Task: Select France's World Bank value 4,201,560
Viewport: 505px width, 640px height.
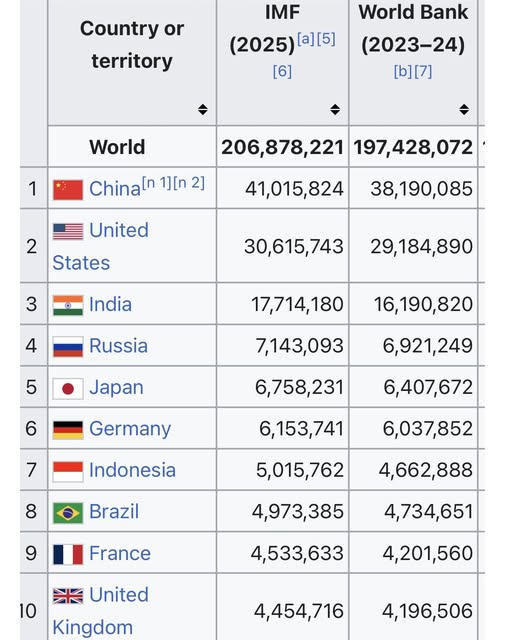Action: 427,553
